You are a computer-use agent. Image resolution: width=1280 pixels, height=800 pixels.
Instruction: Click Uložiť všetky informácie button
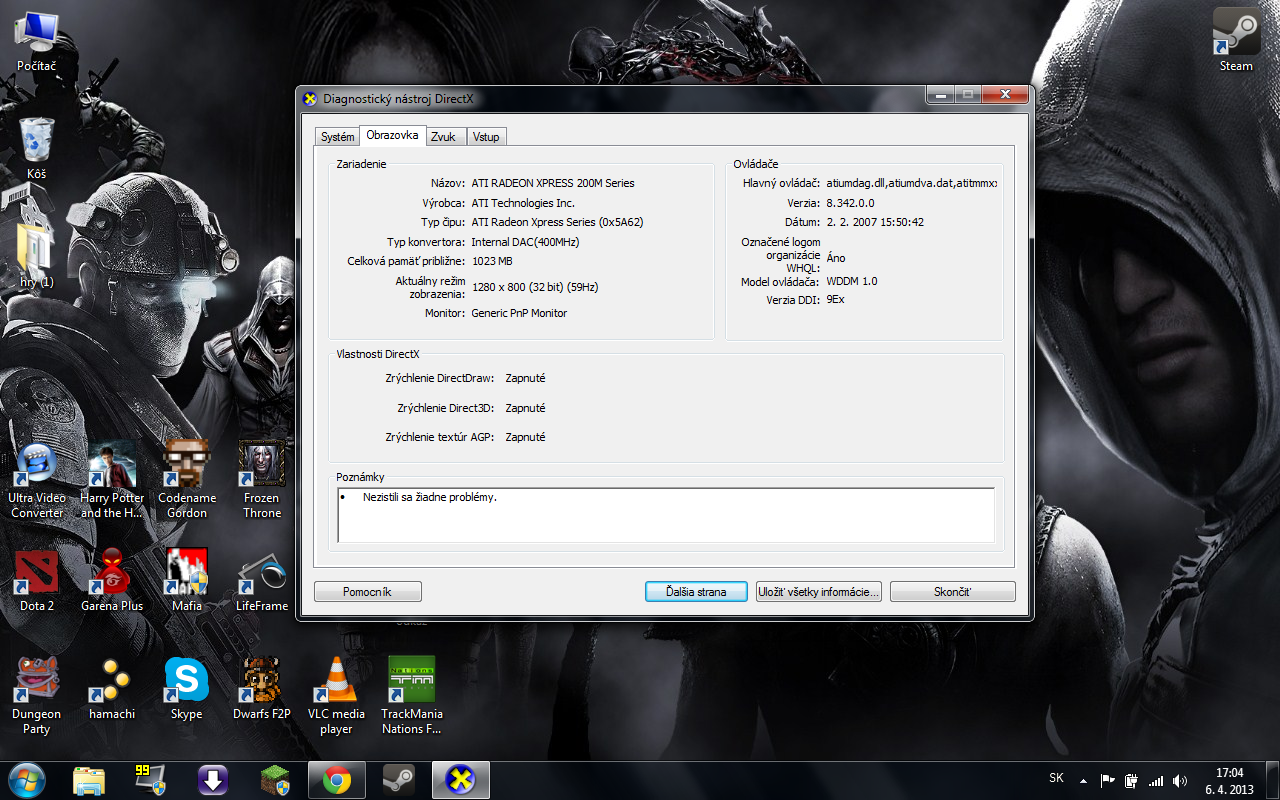click(819, 592)
